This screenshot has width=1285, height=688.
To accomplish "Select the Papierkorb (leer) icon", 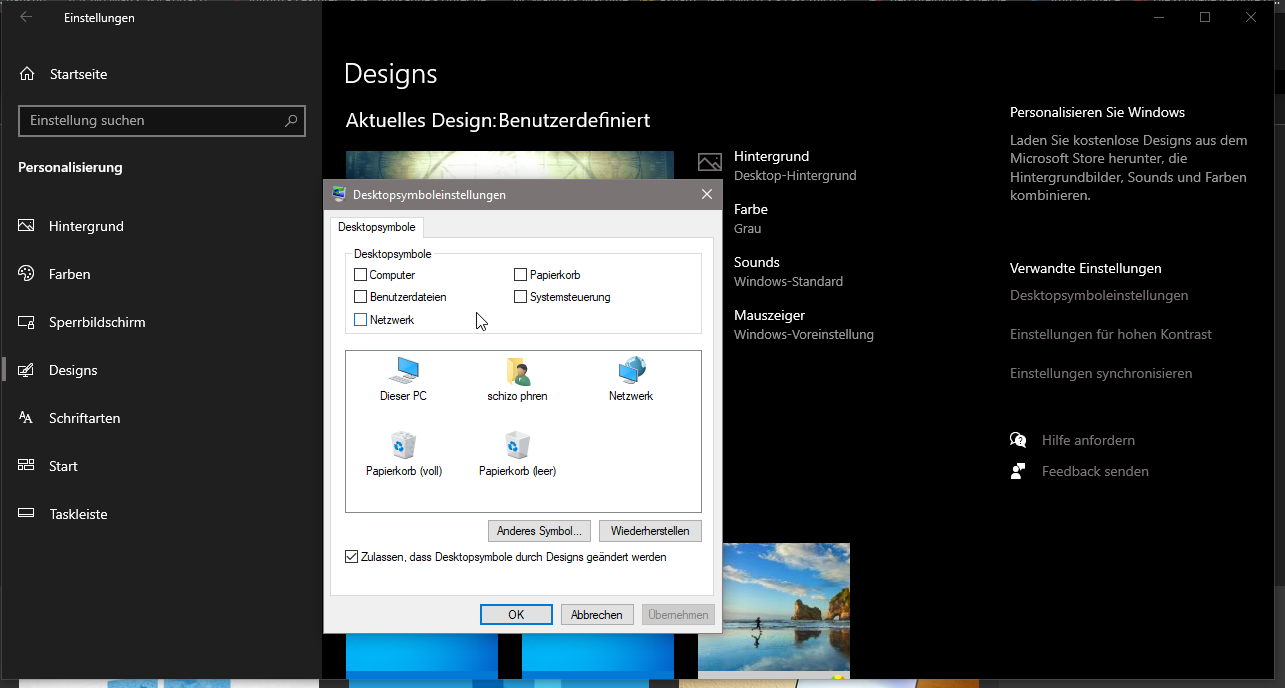I will [x=517, y=454].
